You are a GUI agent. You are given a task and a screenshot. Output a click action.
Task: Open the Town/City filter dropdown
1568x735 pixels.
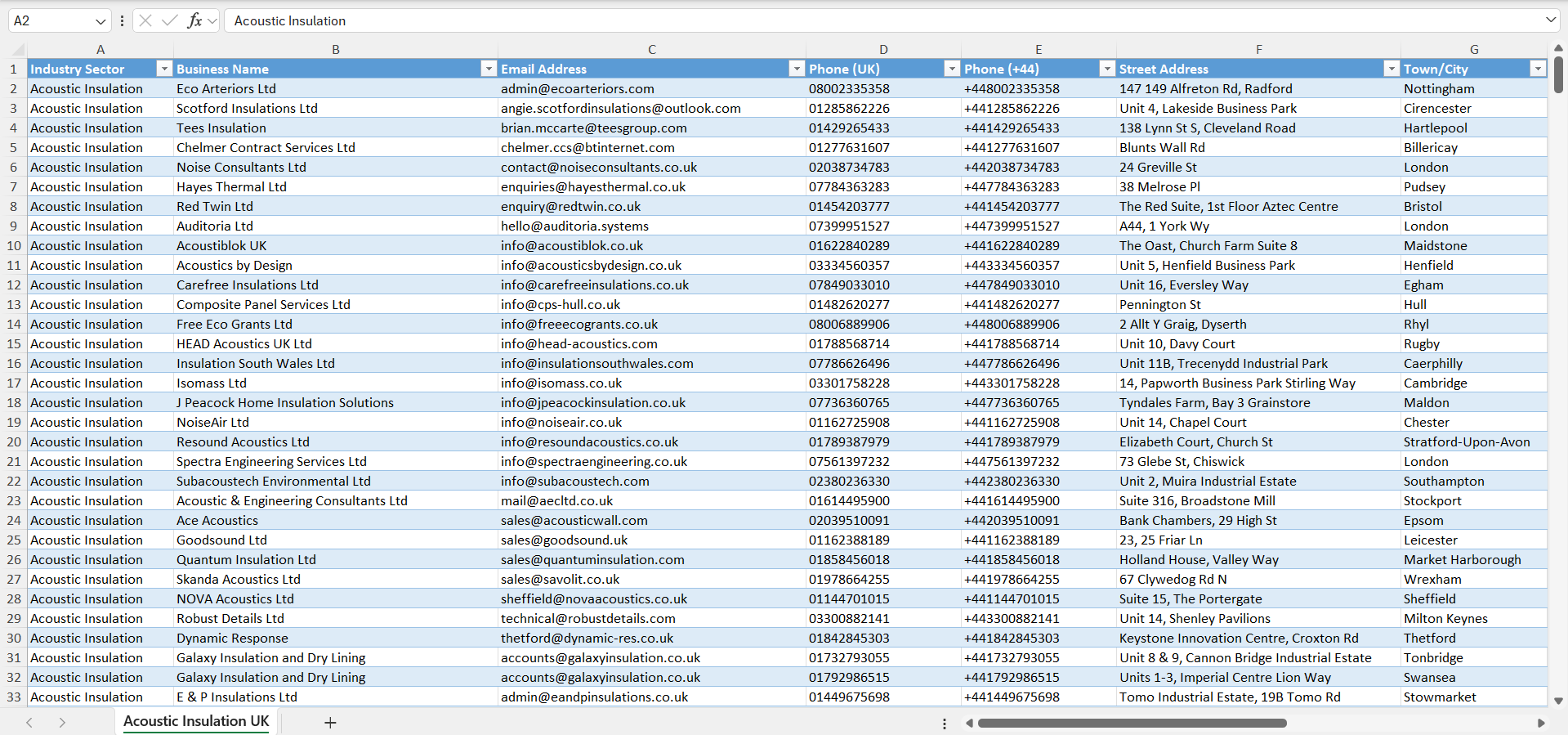[x=1538, y=69]
